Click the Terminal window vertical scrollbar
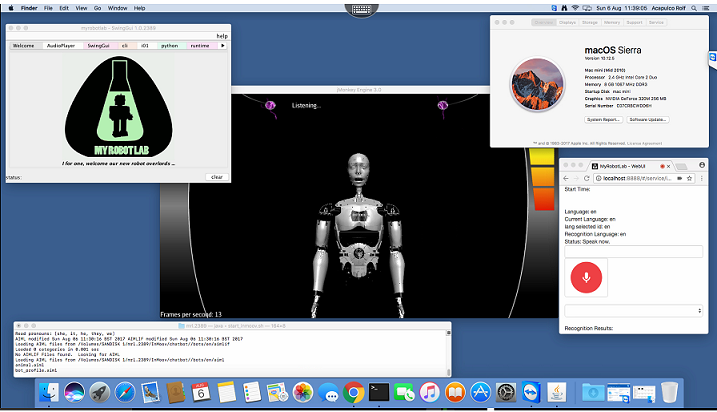Screen dimensions: 717x412 tap(448, 352)
